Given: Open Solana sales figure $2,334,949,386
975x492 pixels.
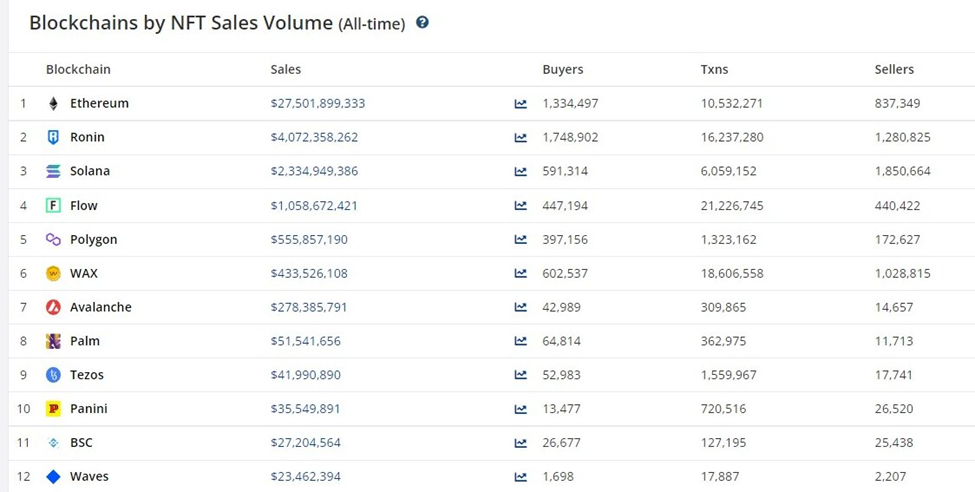Looking at the screenshot, I should click(x=314, y=171).
